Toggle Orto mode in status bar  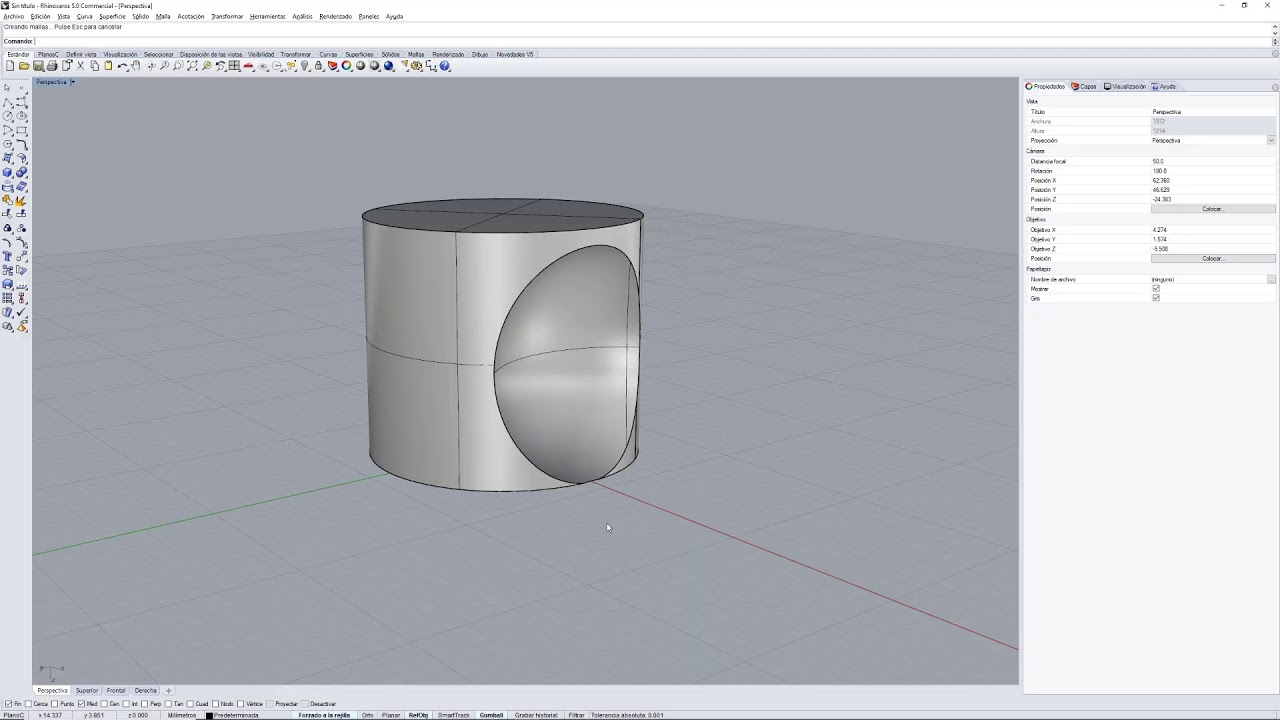367,715
